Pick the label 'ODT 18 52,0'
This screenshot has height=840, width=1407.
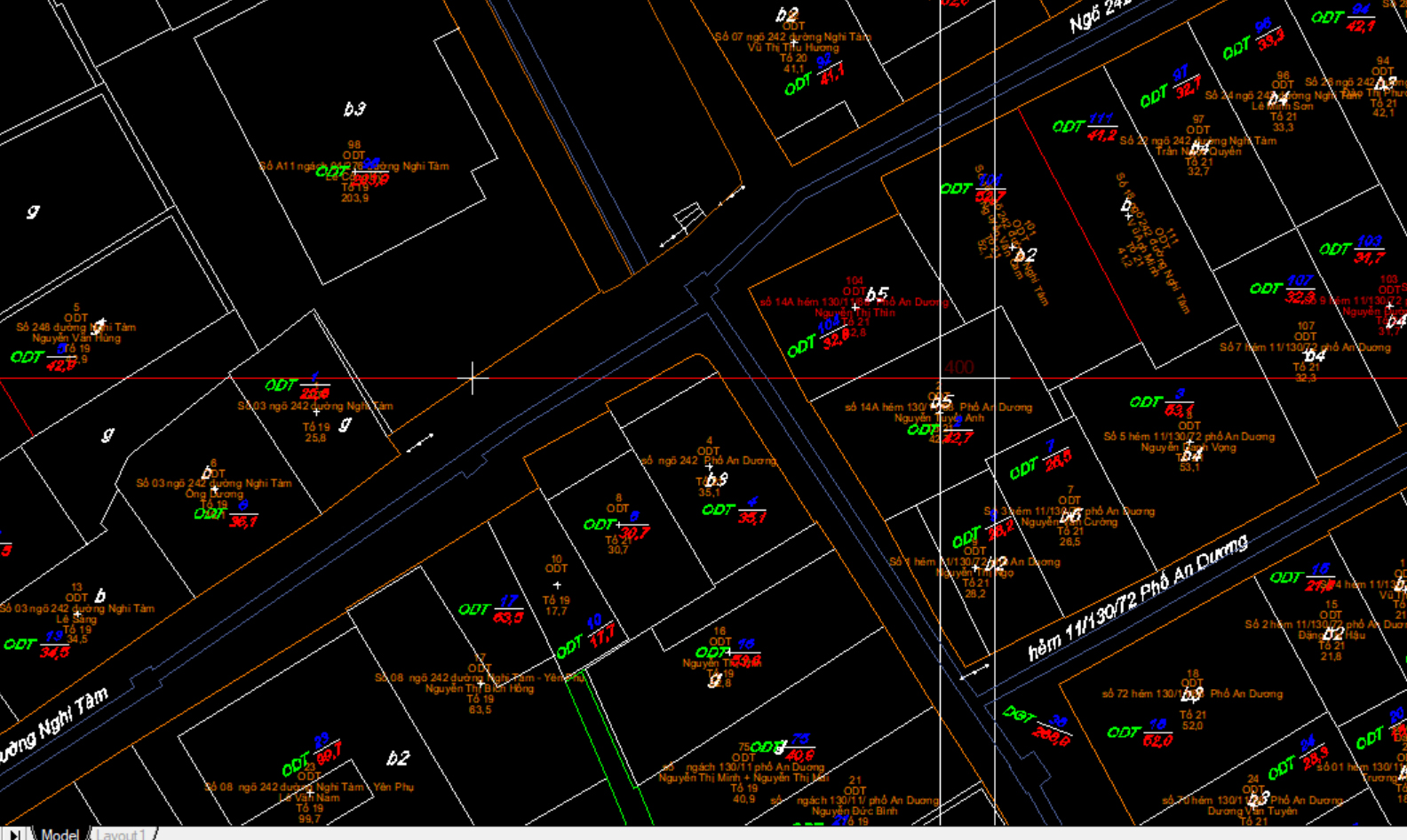click(x=1140, y=733)
